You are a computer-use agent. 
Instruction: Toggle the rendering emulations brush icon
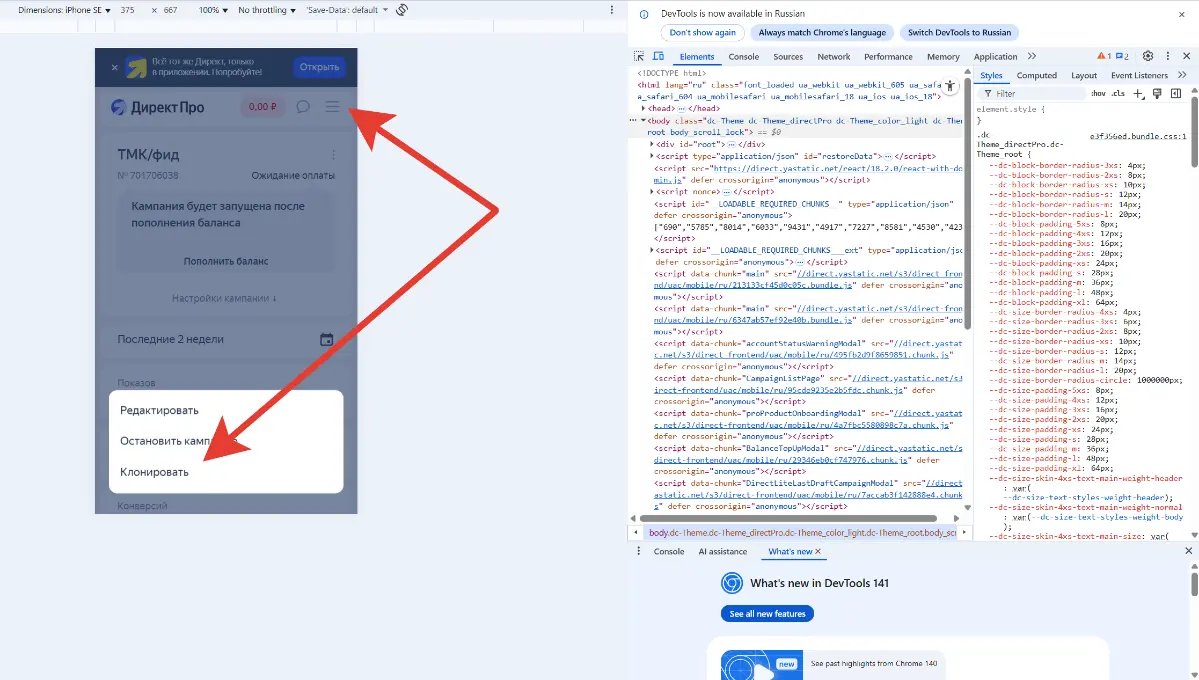[1157, 93]
